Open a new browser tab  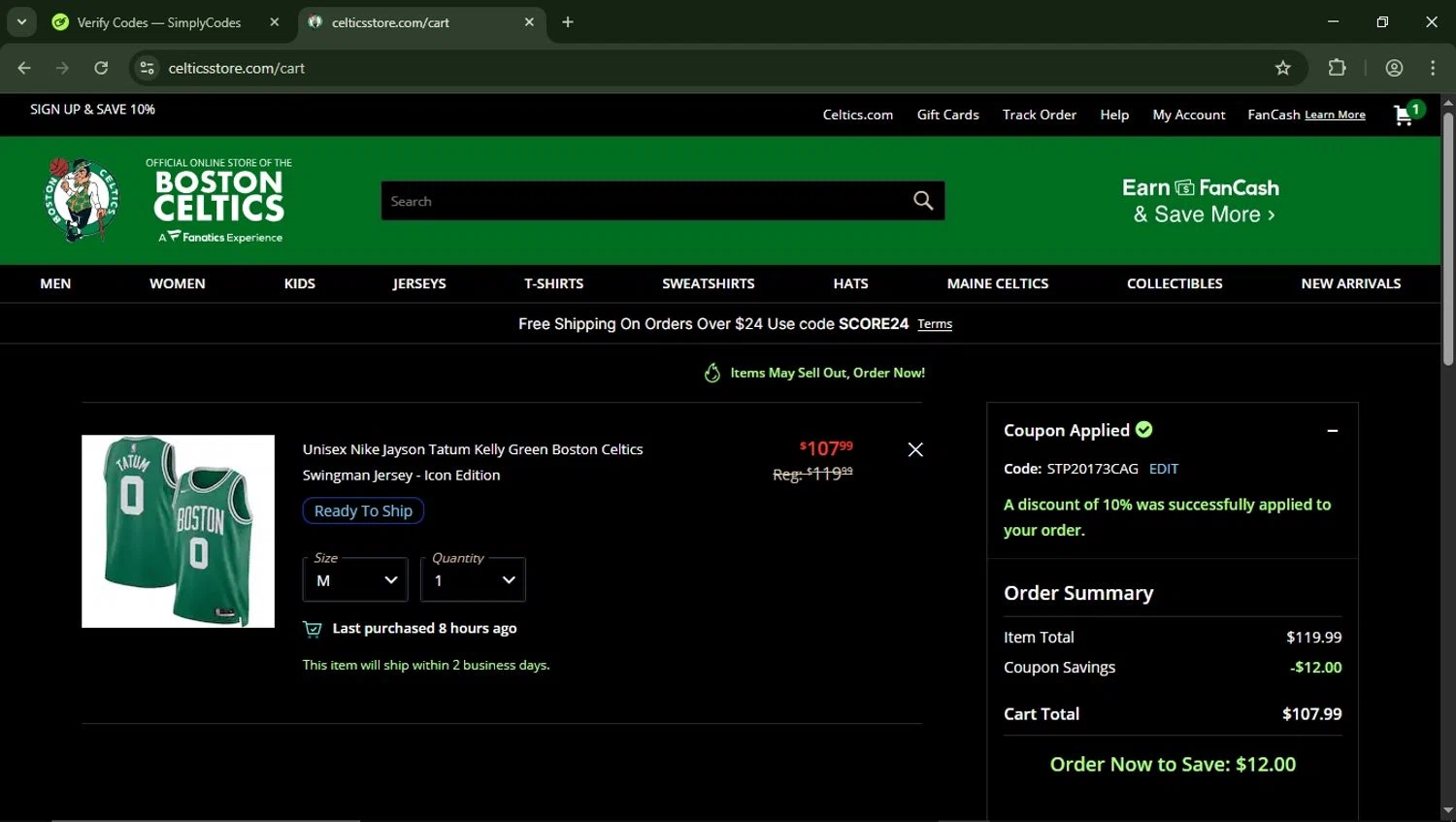click(x=568, y=22)
